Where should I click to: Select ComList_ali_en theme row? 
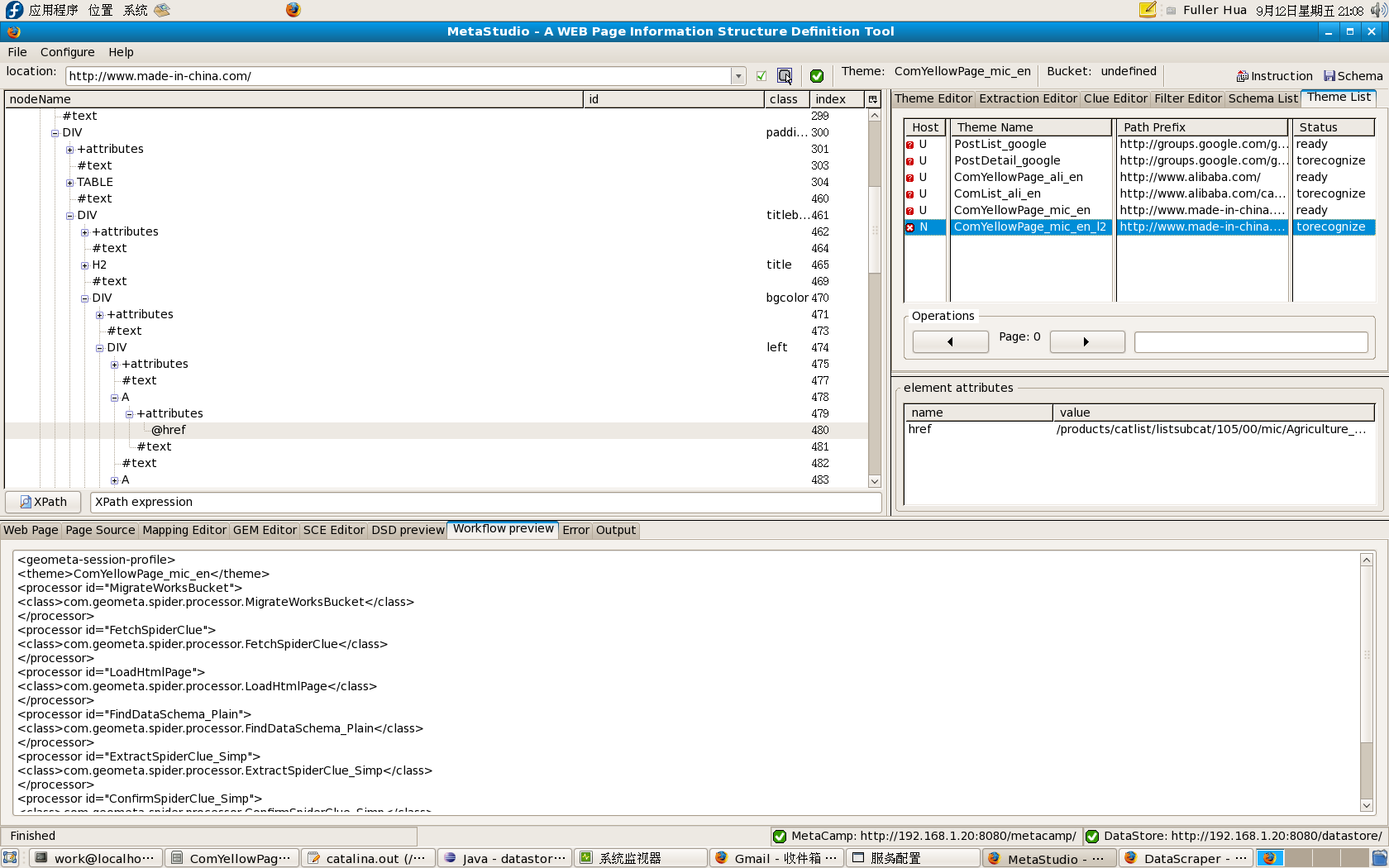tap(1139, 193)
